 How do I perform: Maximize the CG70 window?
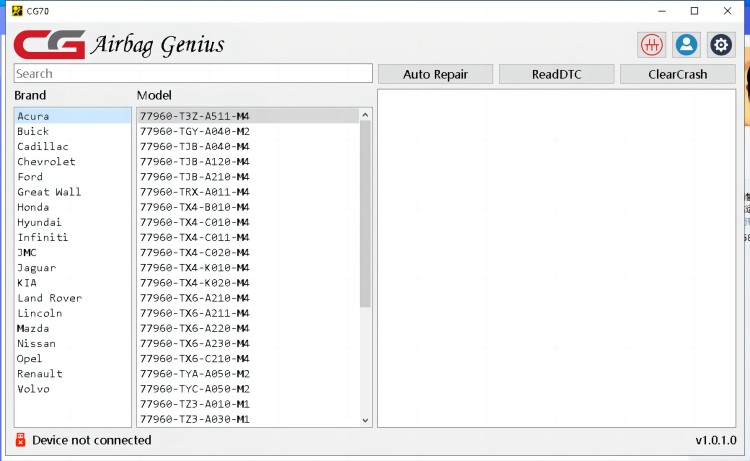[x=695, y=11]
